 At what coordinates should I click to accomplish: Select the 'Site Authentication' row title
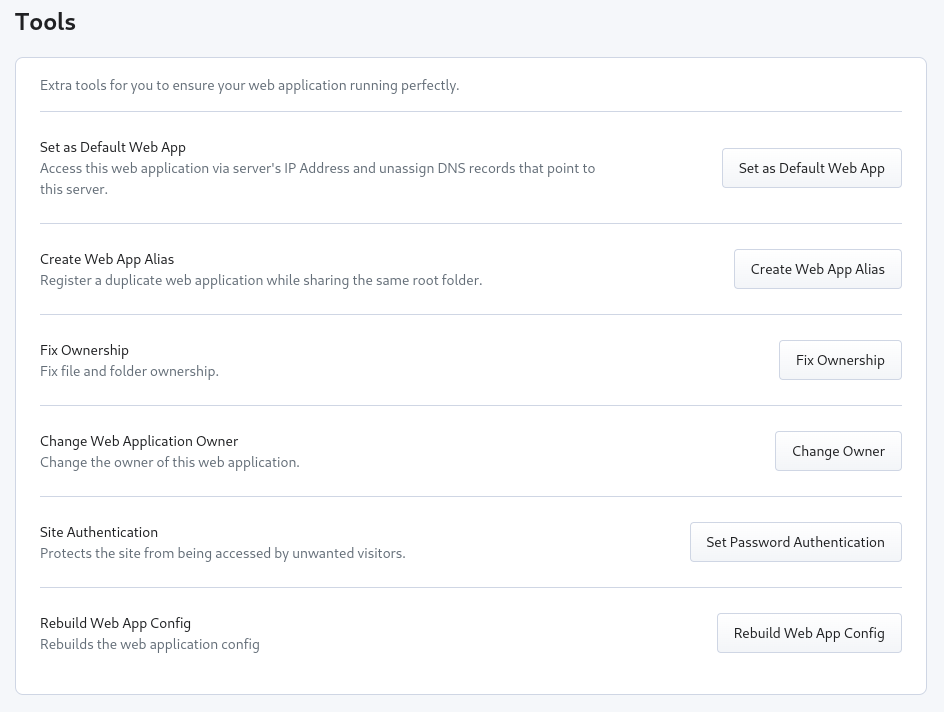pos(99,532)
